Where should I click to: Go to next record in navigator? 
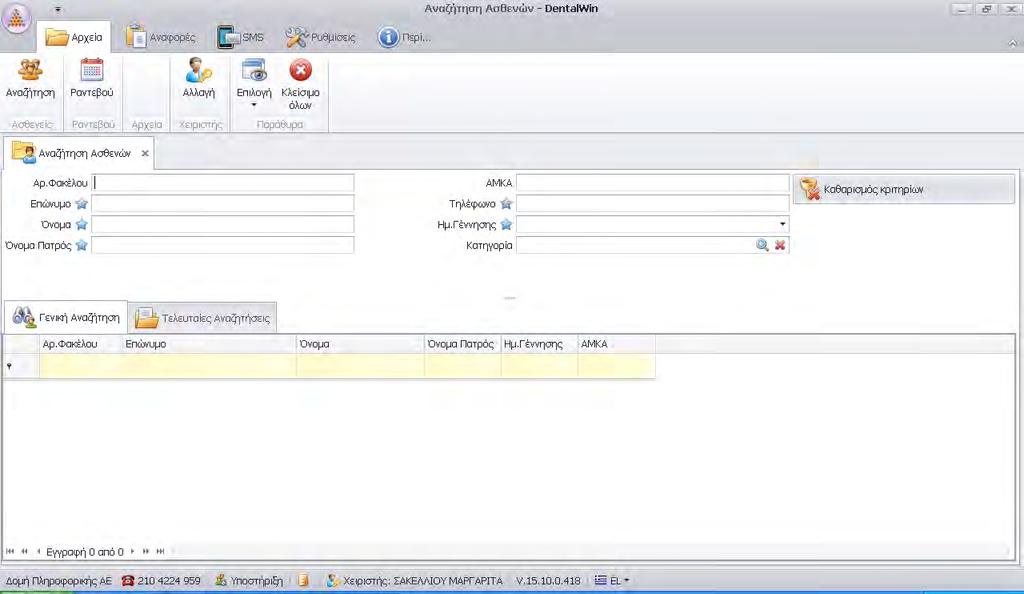pyautogui.click(x=132, y=552)
